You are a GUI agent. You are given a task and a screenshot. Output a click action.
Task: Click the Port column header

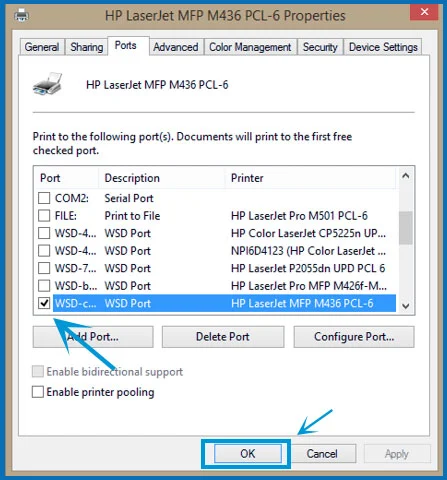pos(66,178)
